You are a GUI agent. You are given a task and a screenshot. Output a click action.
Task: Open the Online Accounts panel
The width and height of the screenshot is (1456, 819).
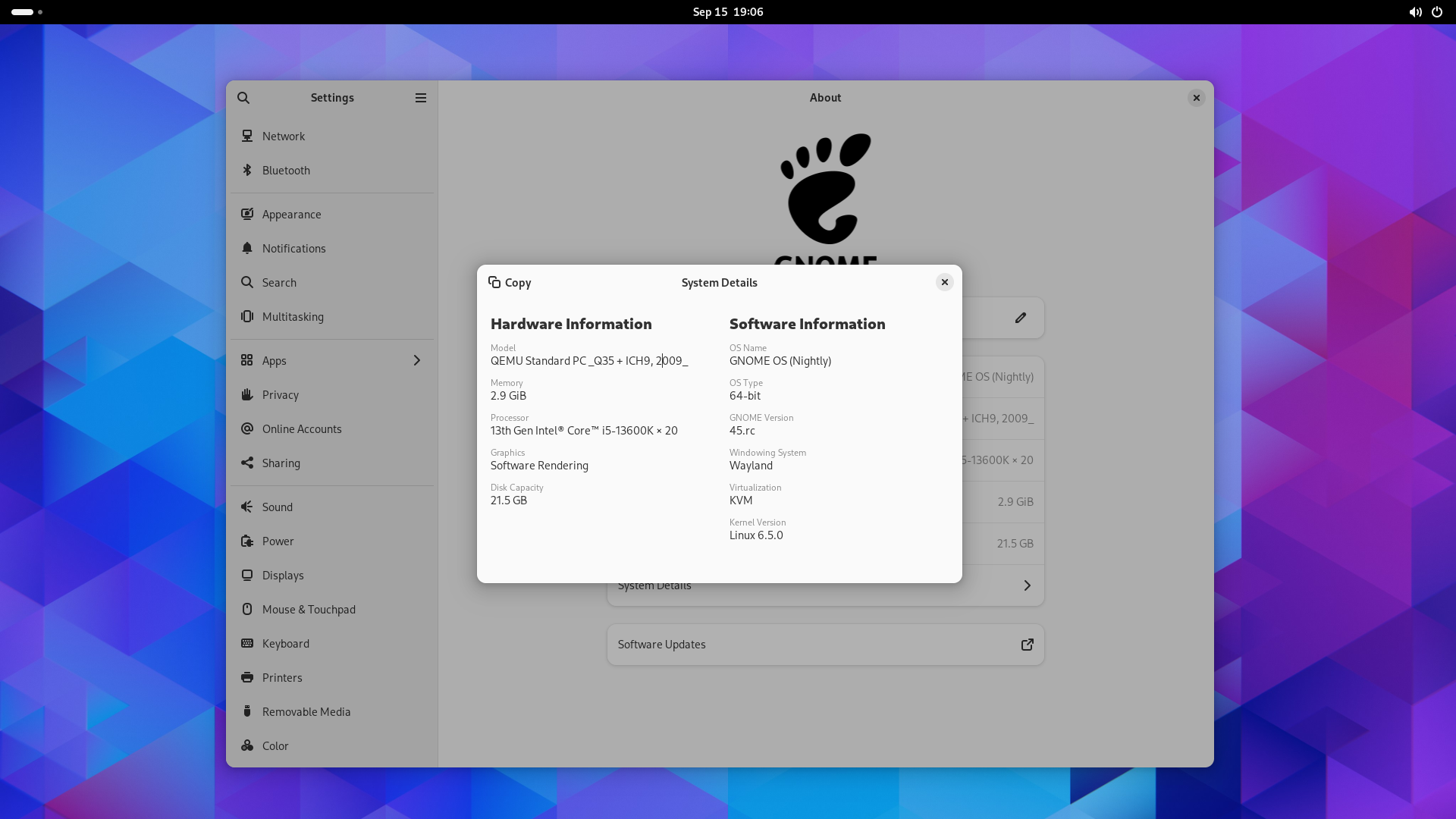[x=302, y=429]
